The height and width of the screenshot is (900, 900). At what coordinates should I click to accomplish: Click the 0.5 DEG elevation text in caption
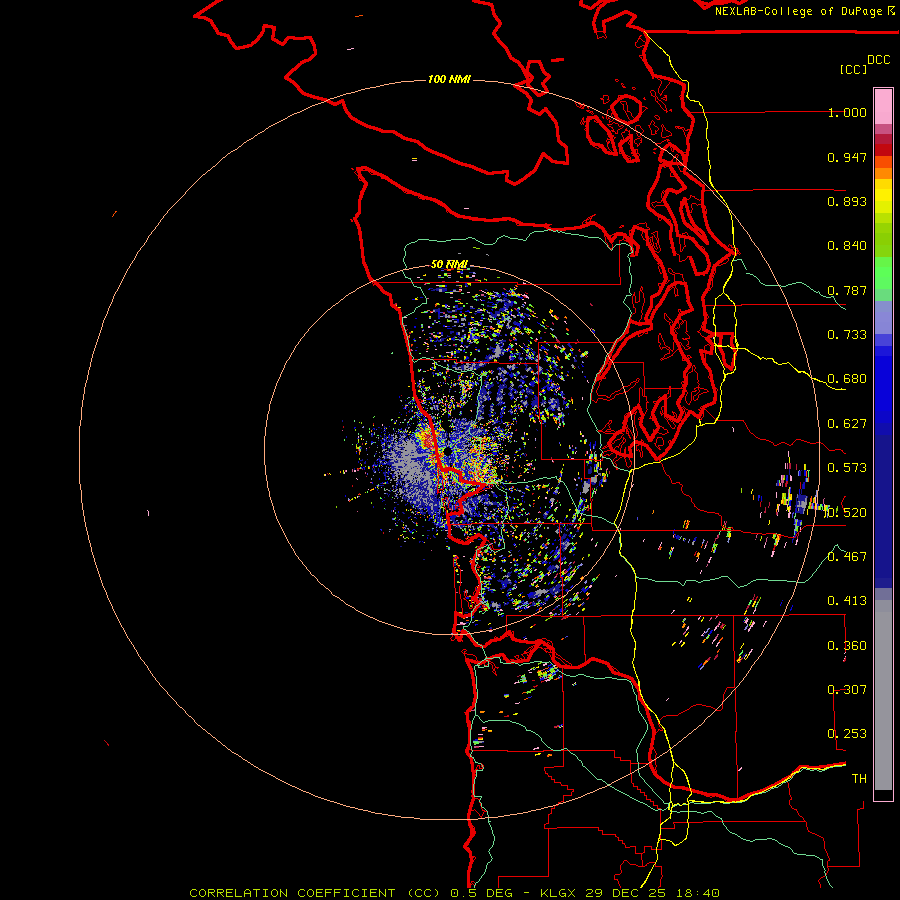(481, 893)
